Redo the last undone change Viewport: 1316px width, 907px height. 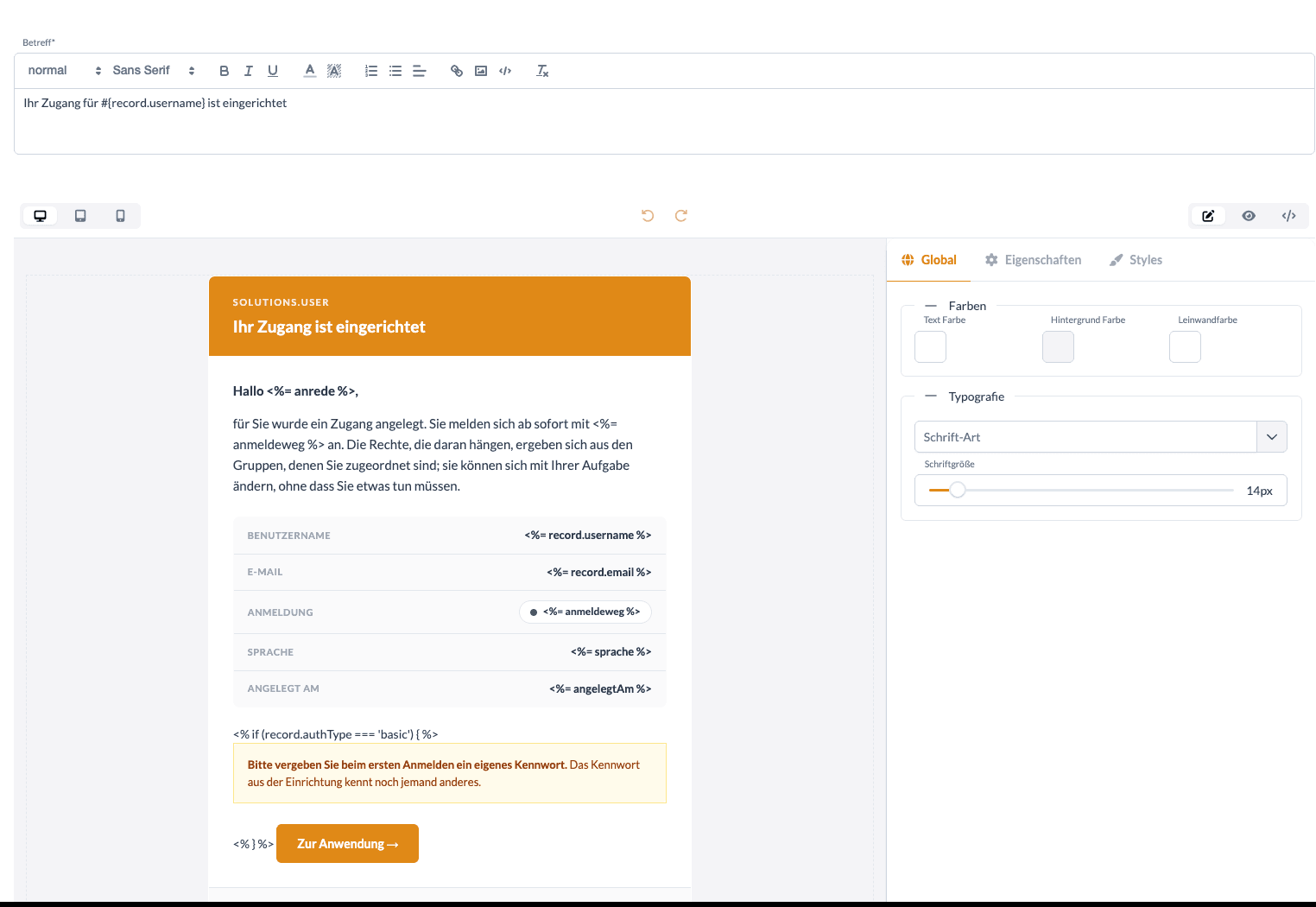click(681, 216)
